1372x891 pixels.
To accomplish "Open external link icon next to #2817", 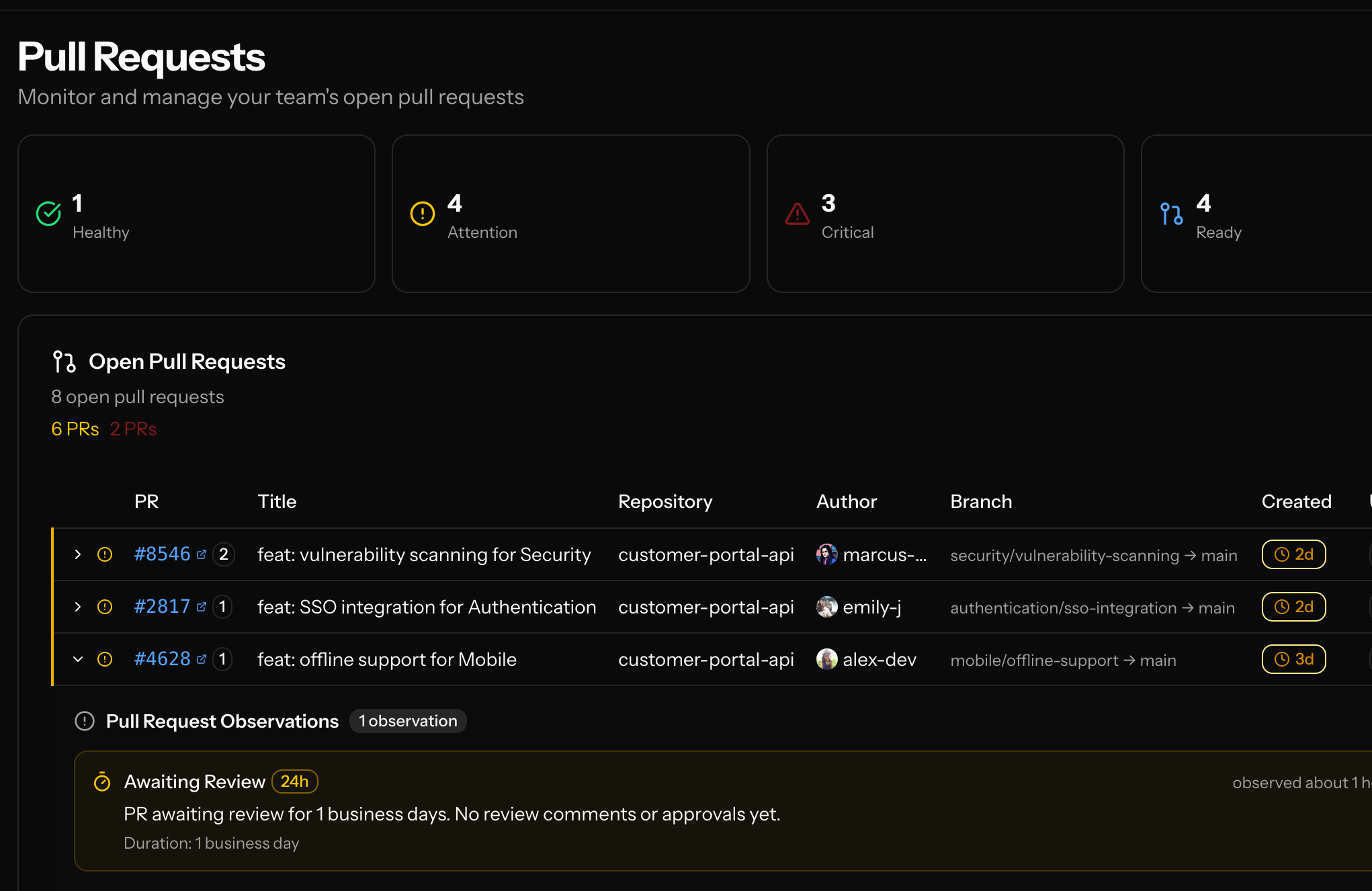I will [202, 607].
